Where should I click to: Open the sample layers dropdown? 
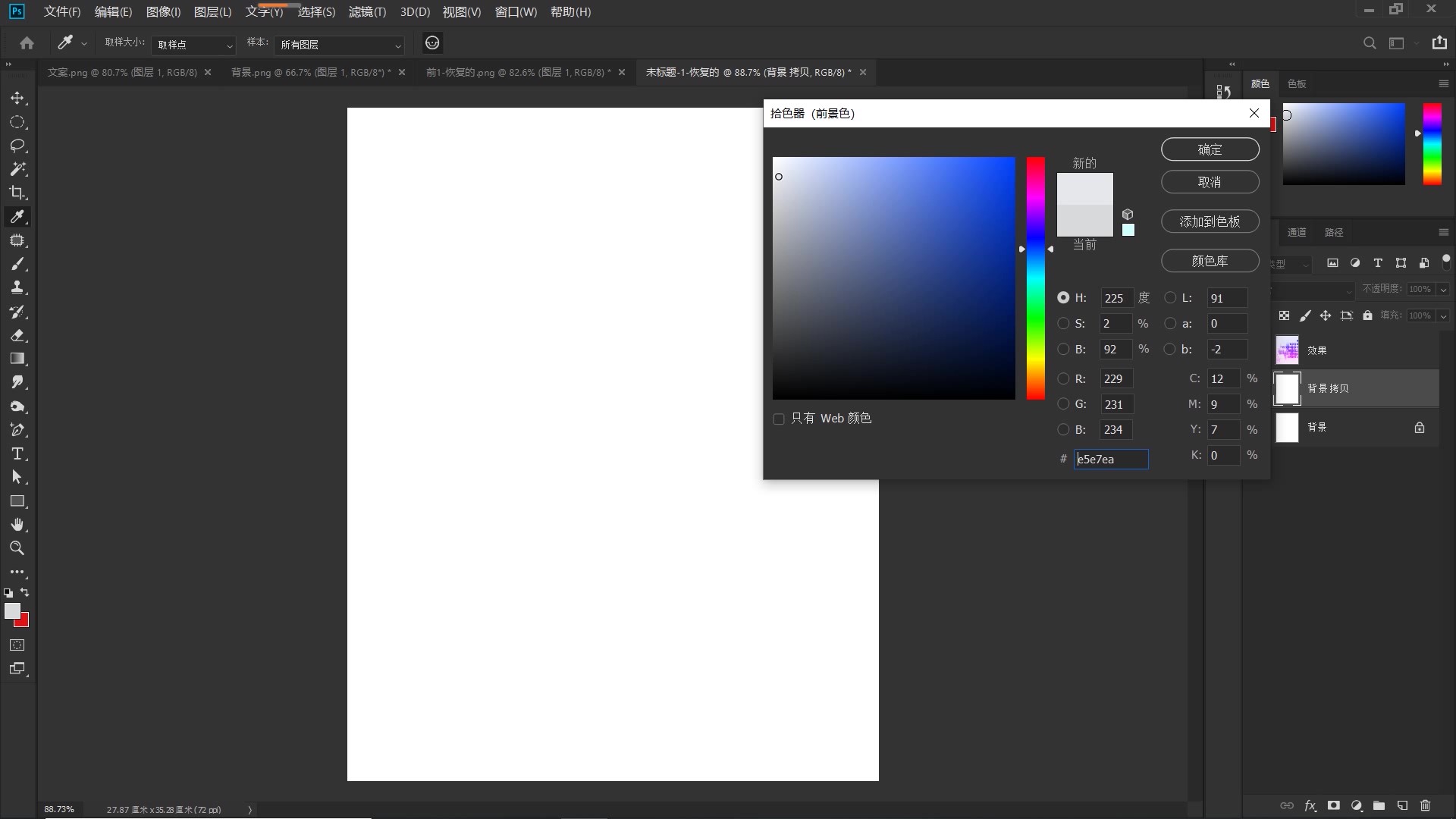click(339, 45)
